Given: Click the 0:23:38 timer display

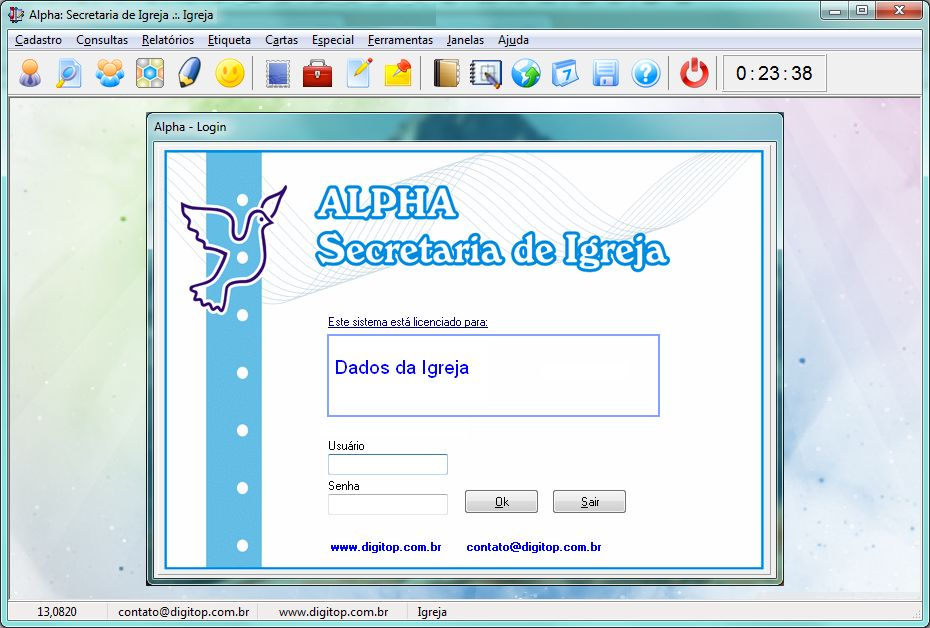Looking at the screenshot, I should [774, 73].
